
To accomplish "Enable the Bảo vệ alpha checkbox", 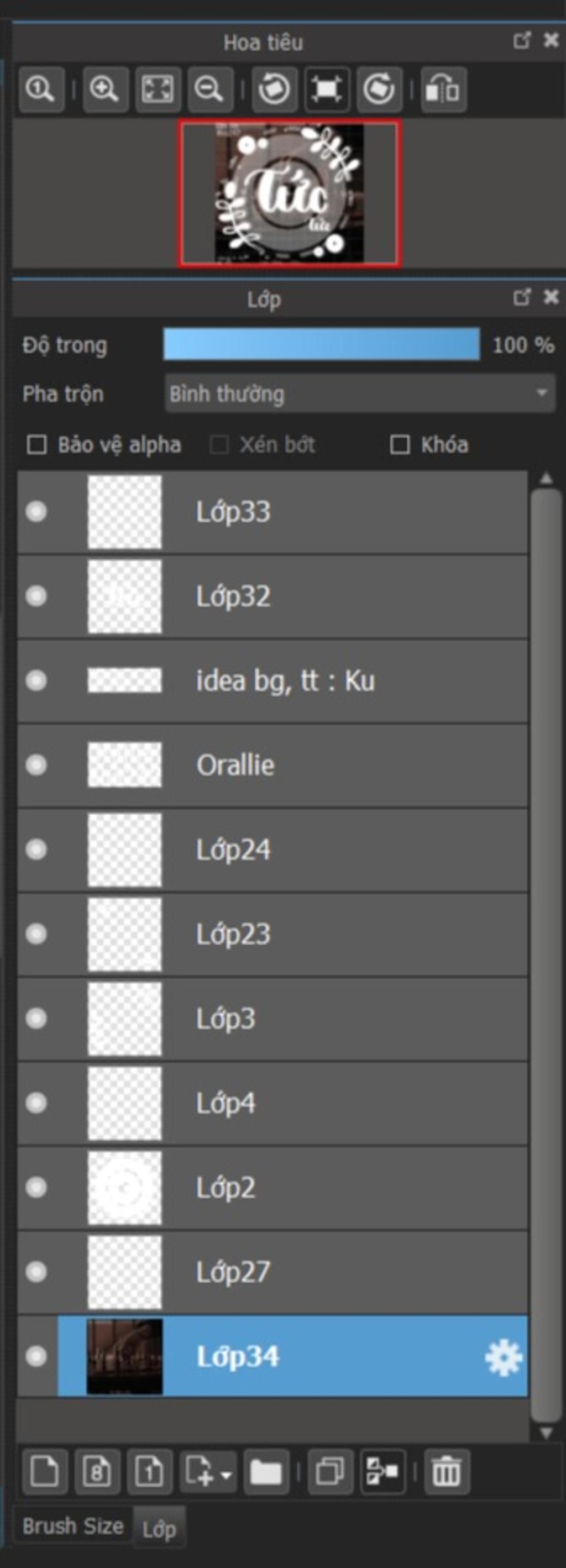I will click(x=36, y=444).
